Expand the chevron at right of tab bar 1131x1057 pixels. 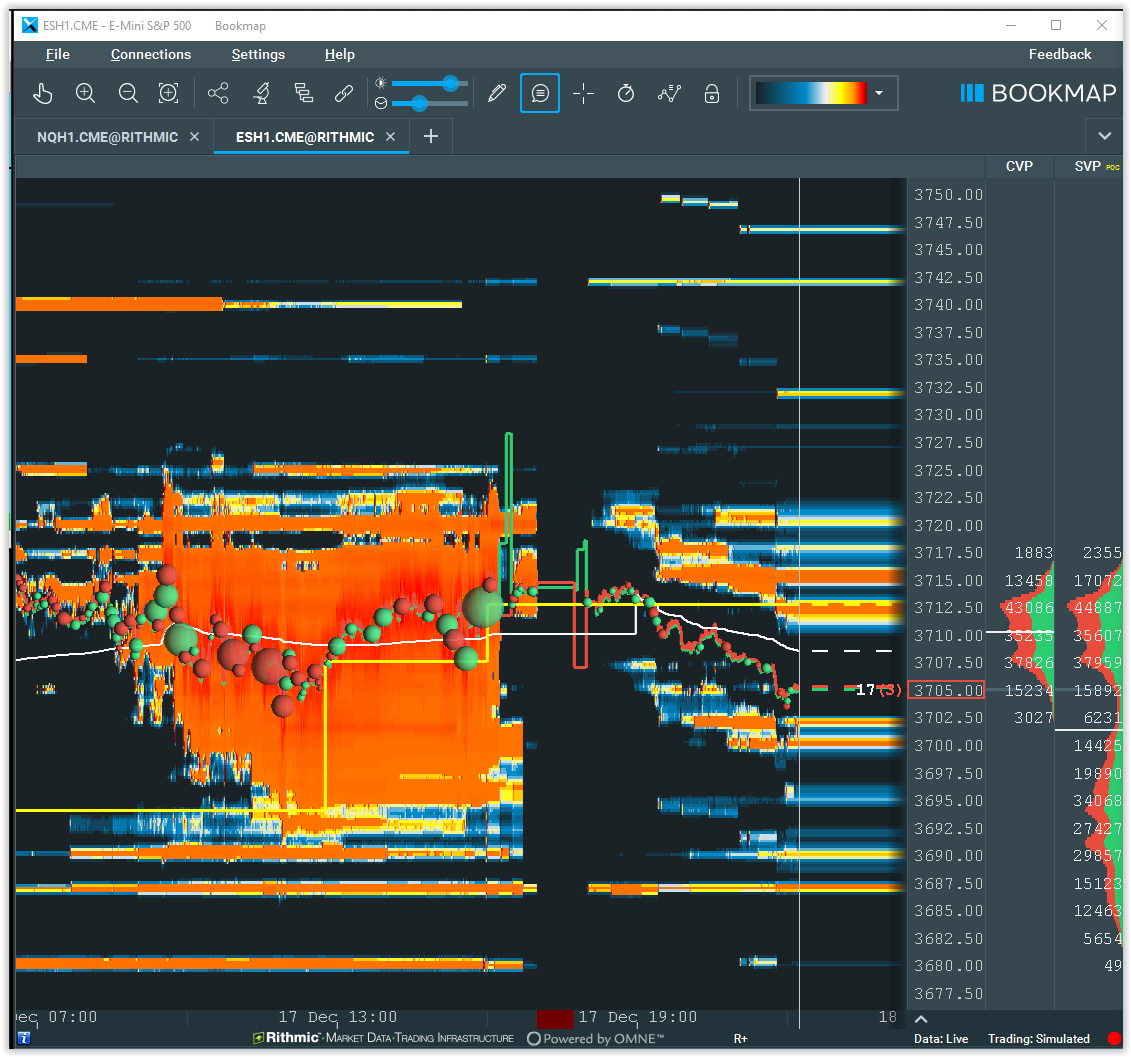(1104, 136)
